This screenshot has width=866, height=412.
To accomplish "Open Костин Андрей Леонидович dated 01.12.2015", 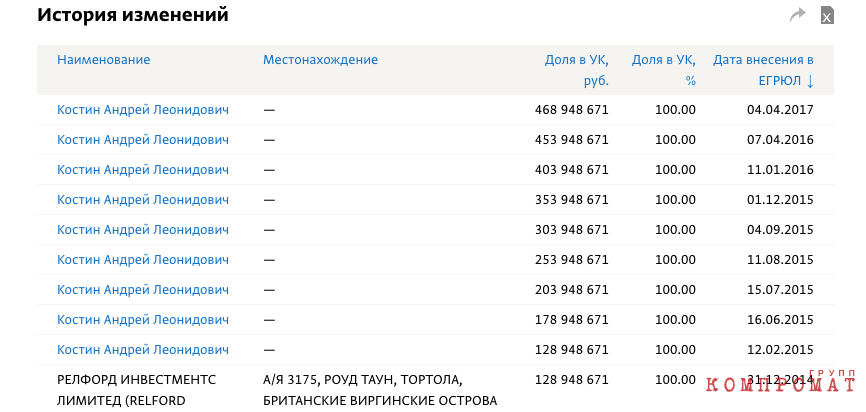I will point(143,200).
